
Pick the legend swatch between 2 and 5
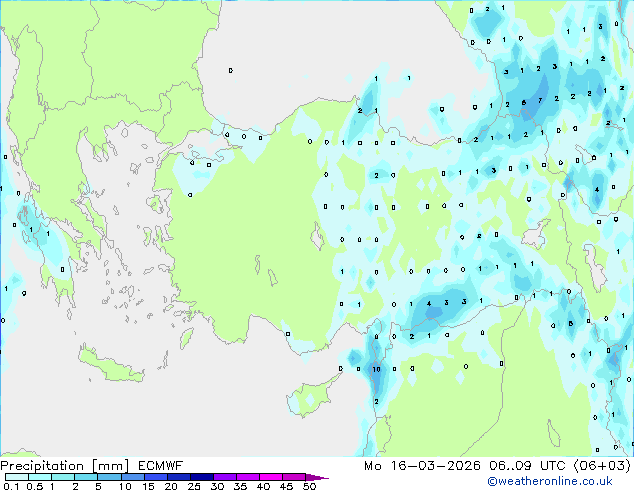click(86, 477)
